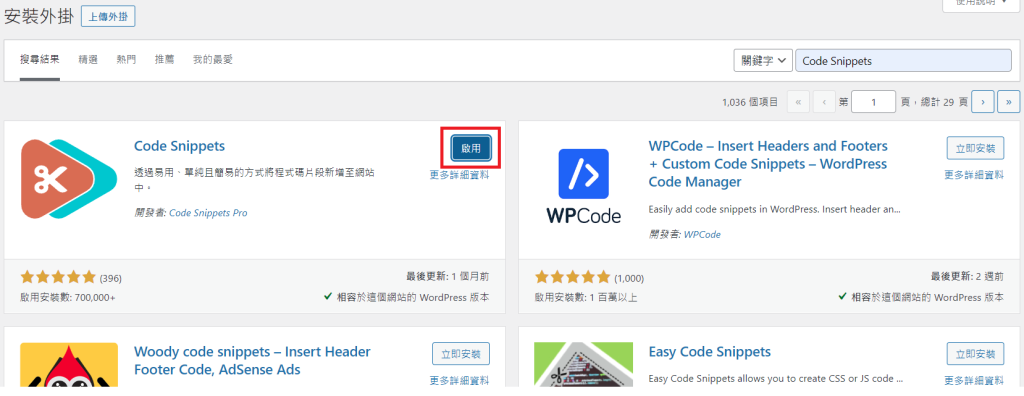The width and height of the screenshot is (1024, 396).
Task: Click the current page number field
Action: pyautogui.click(x=873, y=102)
